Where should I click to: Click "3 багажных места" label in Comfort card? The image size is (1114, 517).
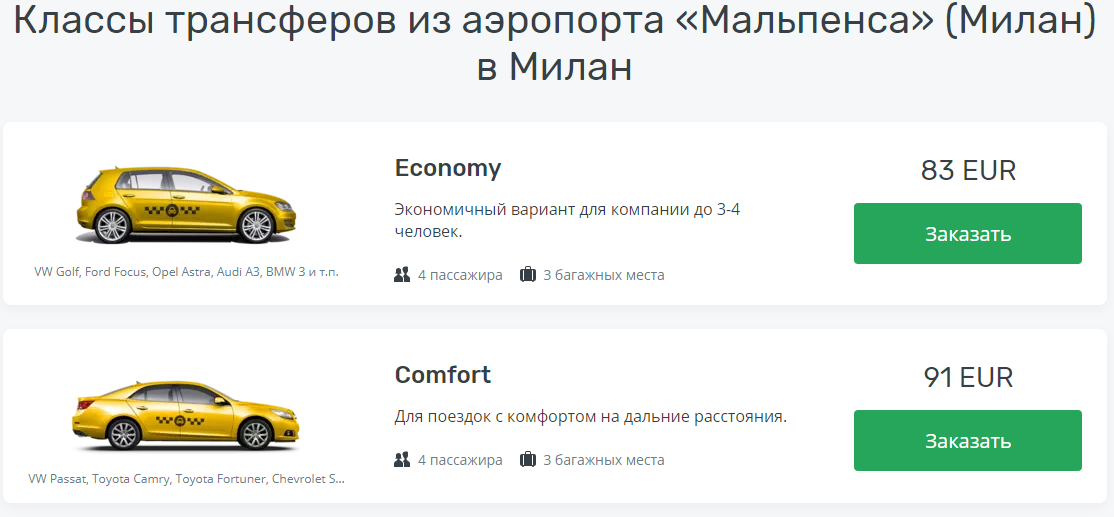pyautogui.click(x=603, y=460)
